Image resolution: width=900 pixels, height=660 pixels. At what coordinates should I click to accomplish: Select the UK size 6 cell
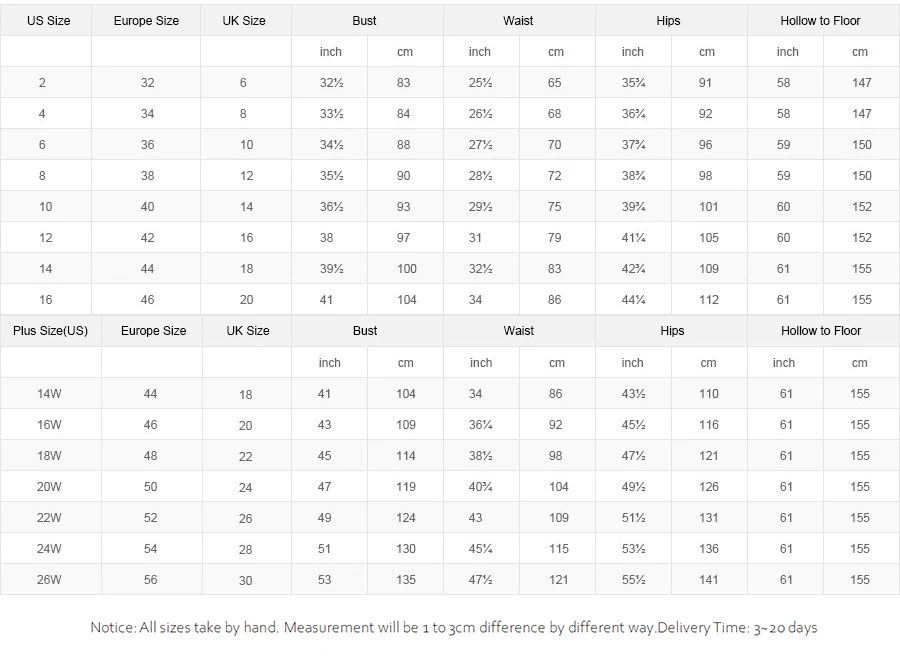[x=243, y=83]
